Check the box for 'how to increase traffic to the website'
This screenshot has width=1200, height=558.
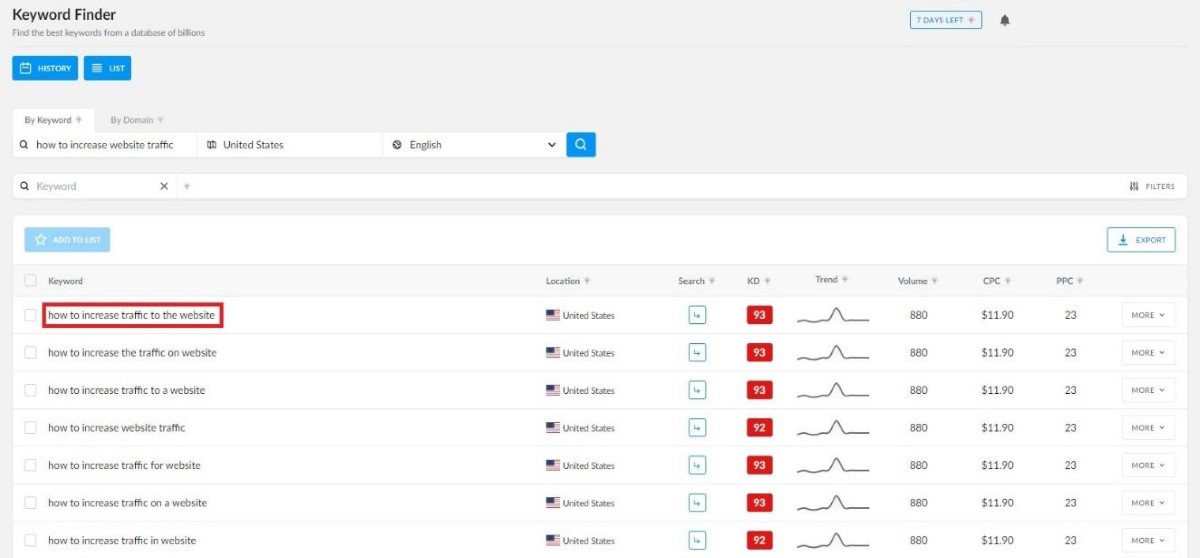pyautogui.click(x=30, y=315)
